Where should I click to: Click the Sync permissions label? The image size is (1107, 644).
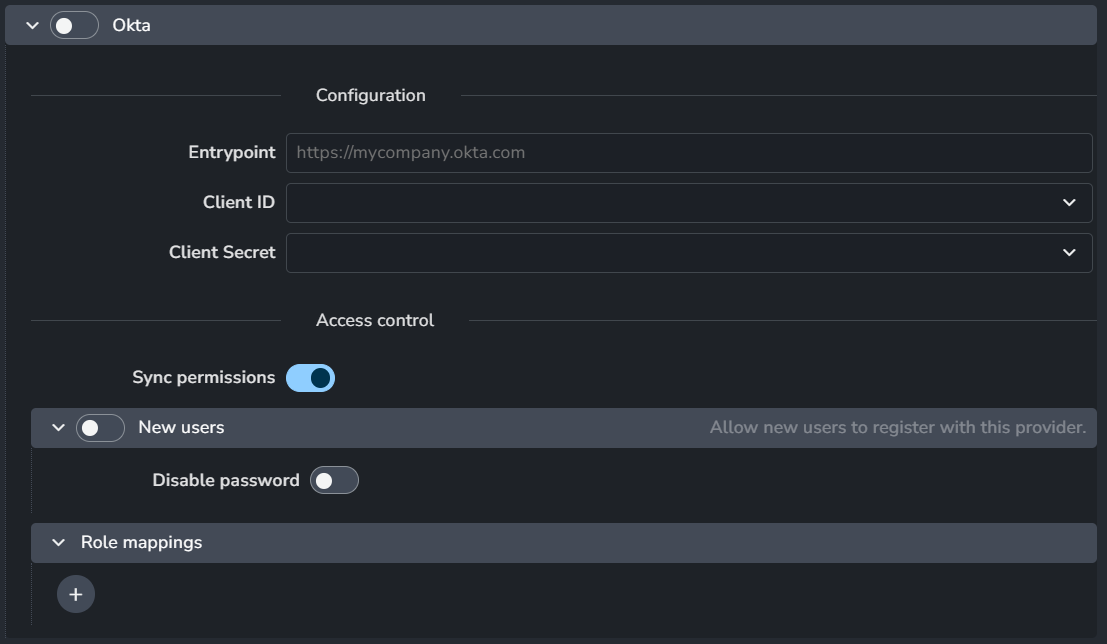(203, 378)
